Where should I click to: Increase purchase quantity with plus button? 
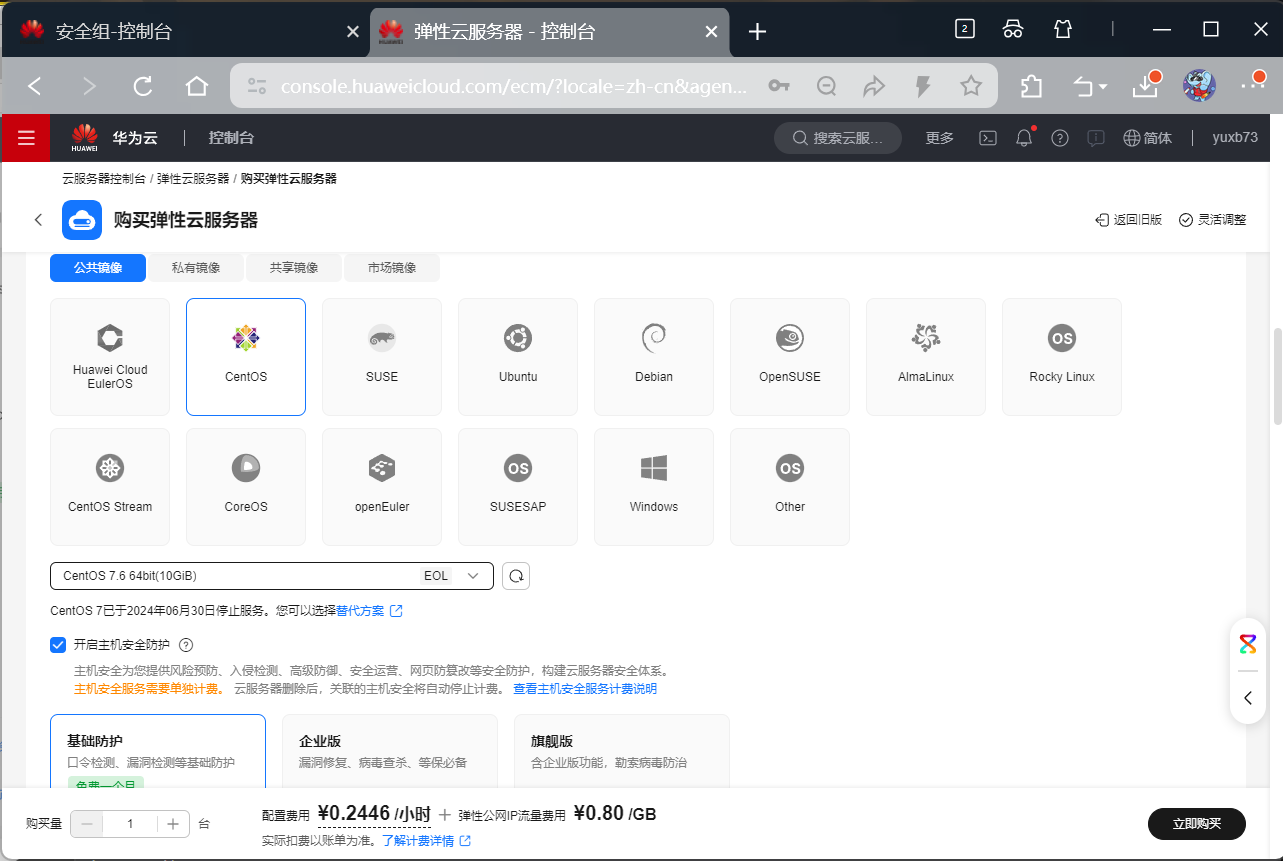[173, 824]
